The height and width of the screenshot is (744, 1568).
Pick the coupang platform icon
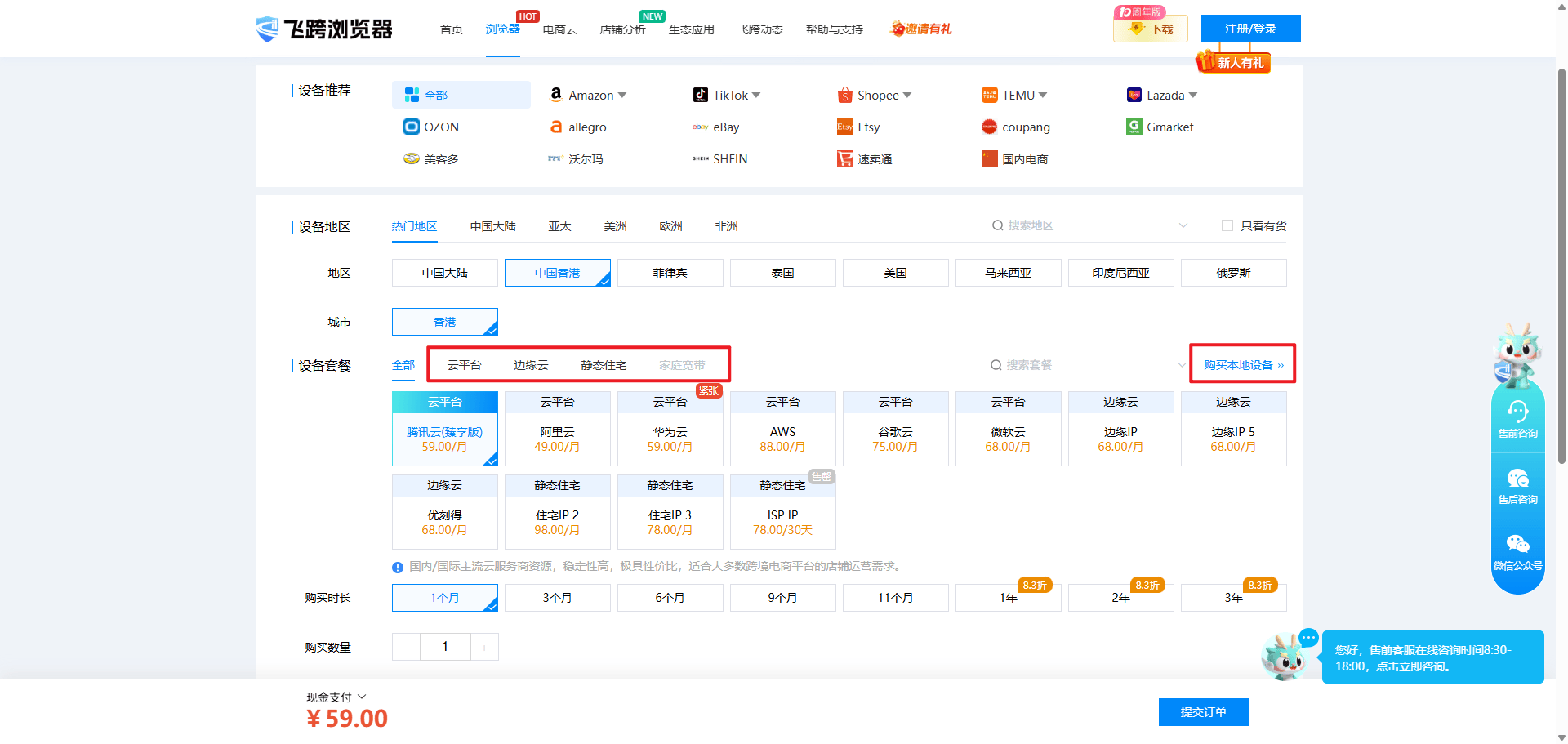coord(989,127)
